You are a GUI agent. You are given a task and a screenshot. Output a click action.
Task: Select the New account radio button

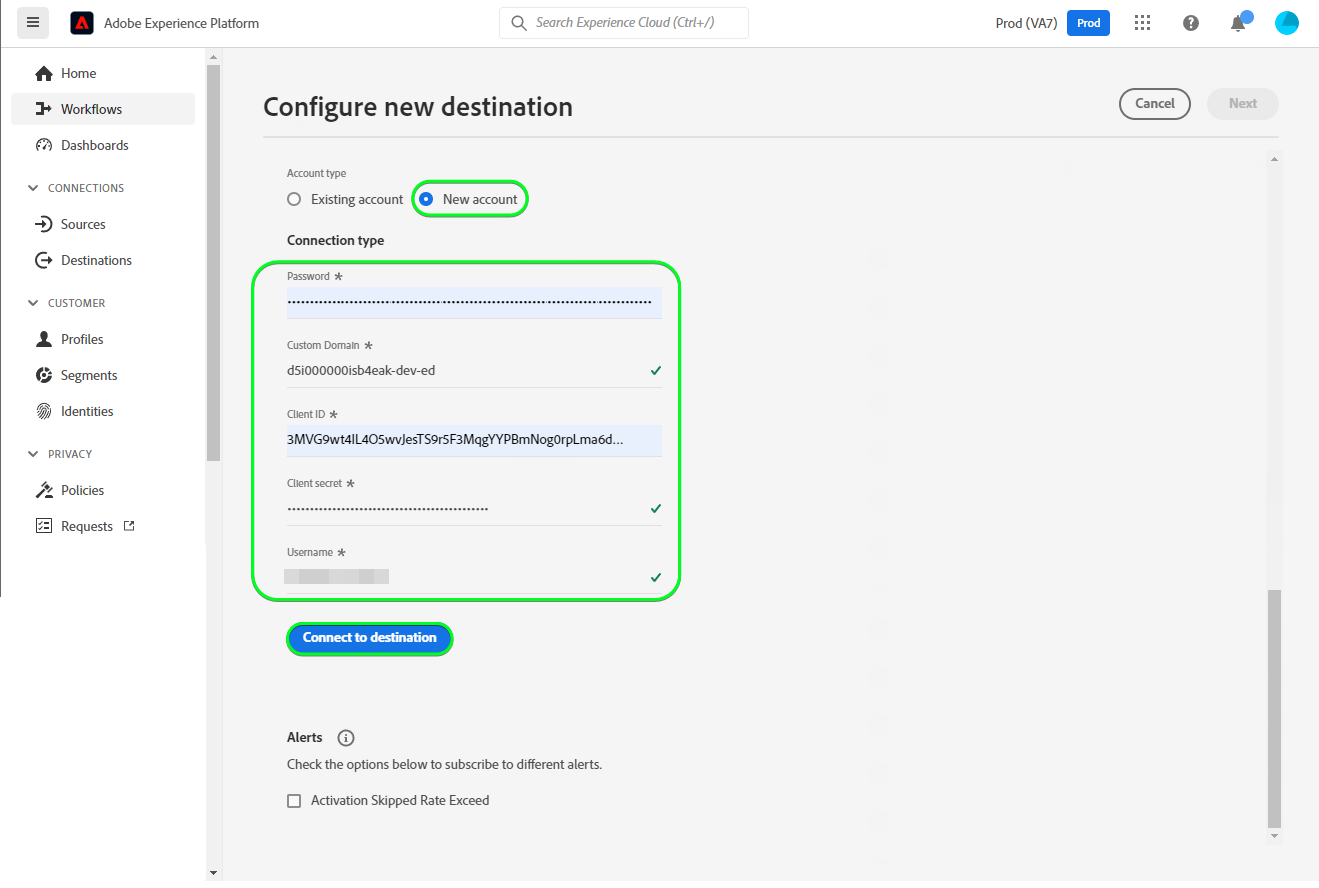point(426,199)
